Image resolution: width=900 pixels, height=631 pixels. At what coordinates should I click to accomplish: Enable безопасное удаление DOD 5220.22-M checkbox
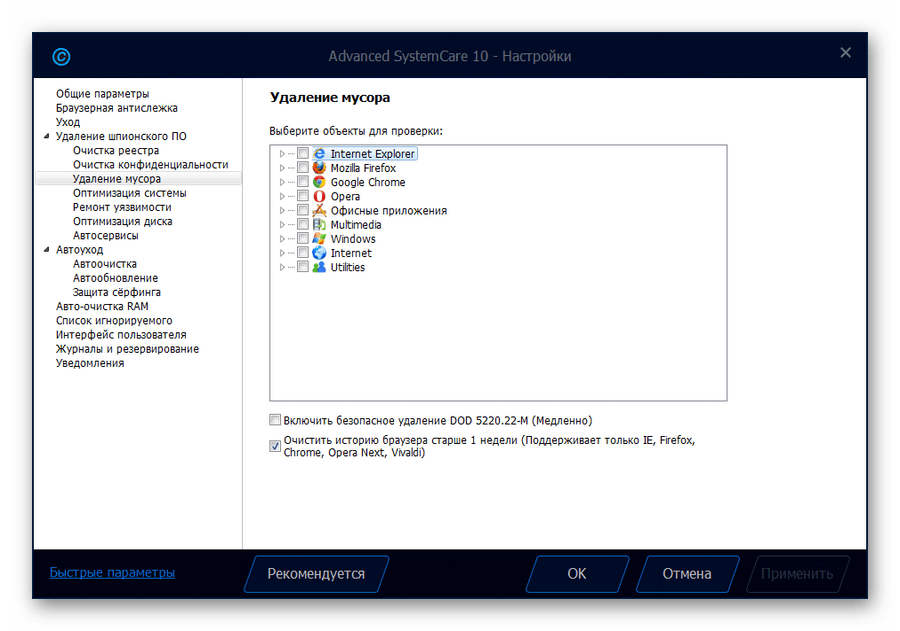276,420
